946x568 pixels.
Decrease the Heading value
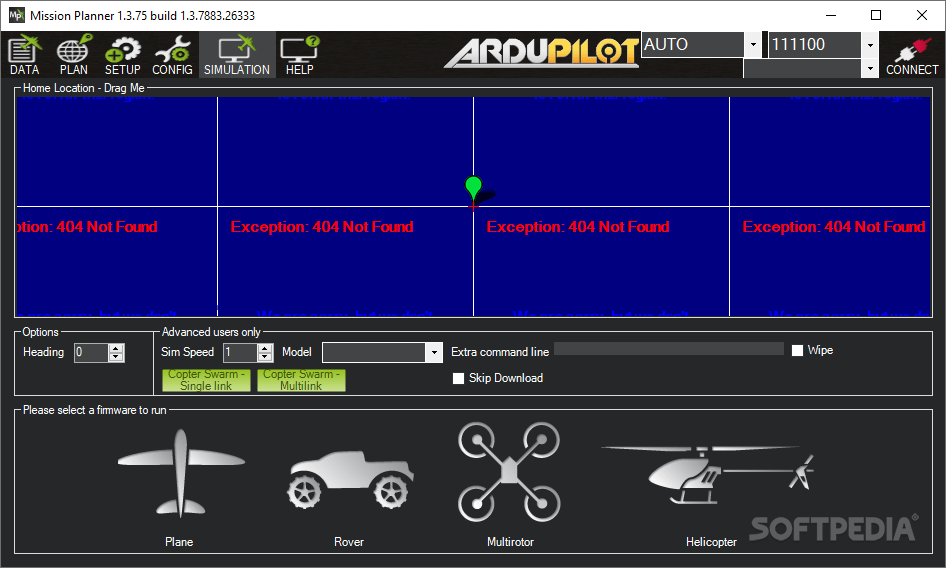click(x=116, y=357)
